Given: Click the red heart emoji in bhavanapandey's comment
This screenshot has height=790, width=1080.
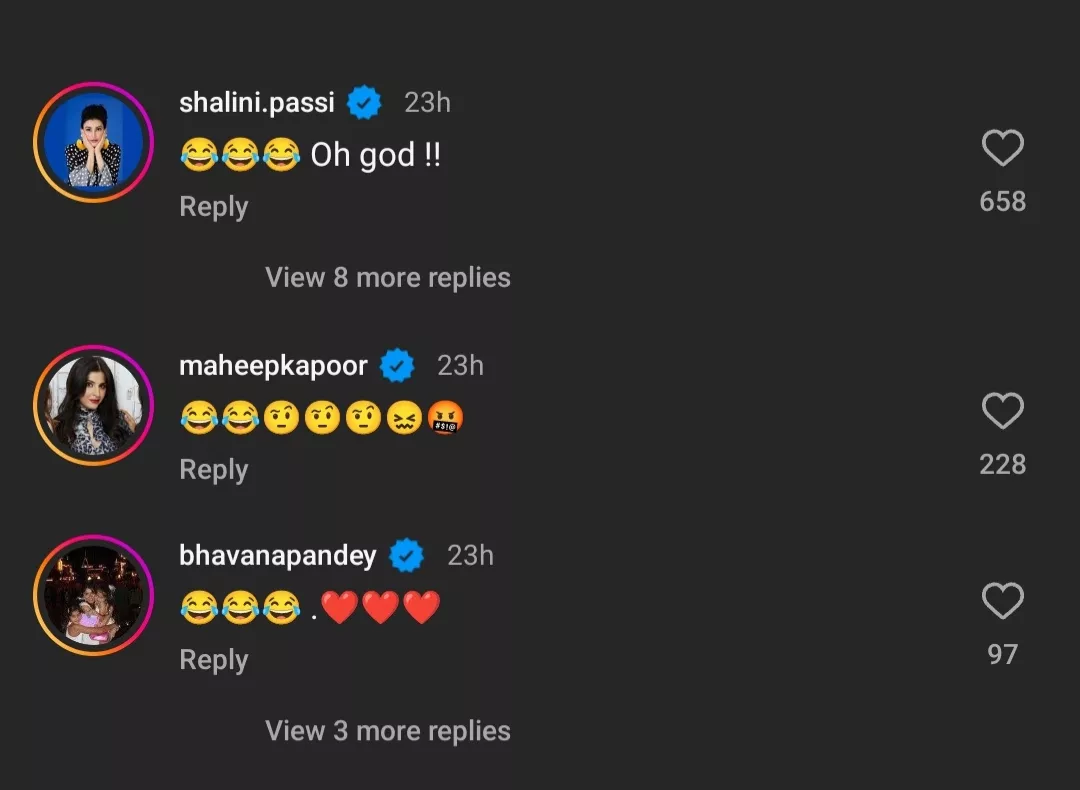Looking at the screenshot, I should pyautogui.click(x=340, y=607).
